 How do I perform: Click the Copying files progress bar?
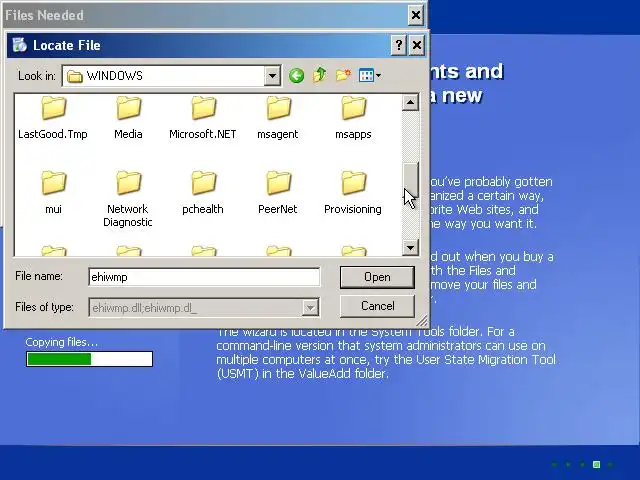click(89, 359)
